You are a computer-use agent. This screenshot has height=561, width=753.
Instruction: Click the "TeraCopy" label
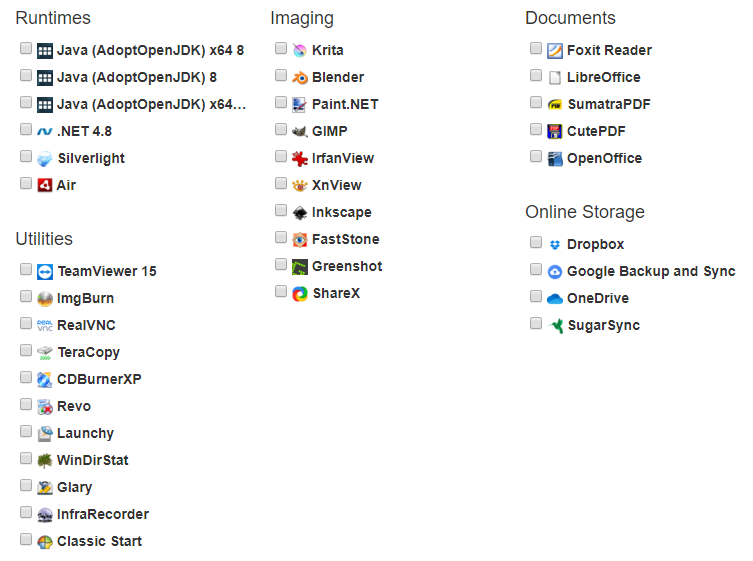coord(89,353)
